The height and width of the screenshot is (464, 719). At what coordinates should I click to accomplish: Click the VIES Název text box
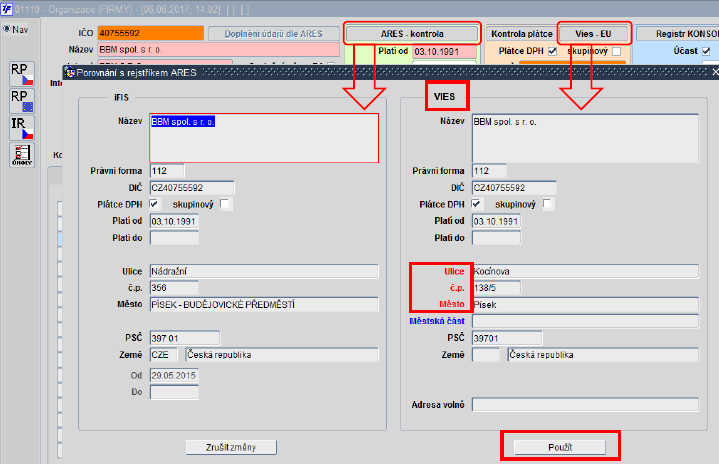[x=586, y=138]
